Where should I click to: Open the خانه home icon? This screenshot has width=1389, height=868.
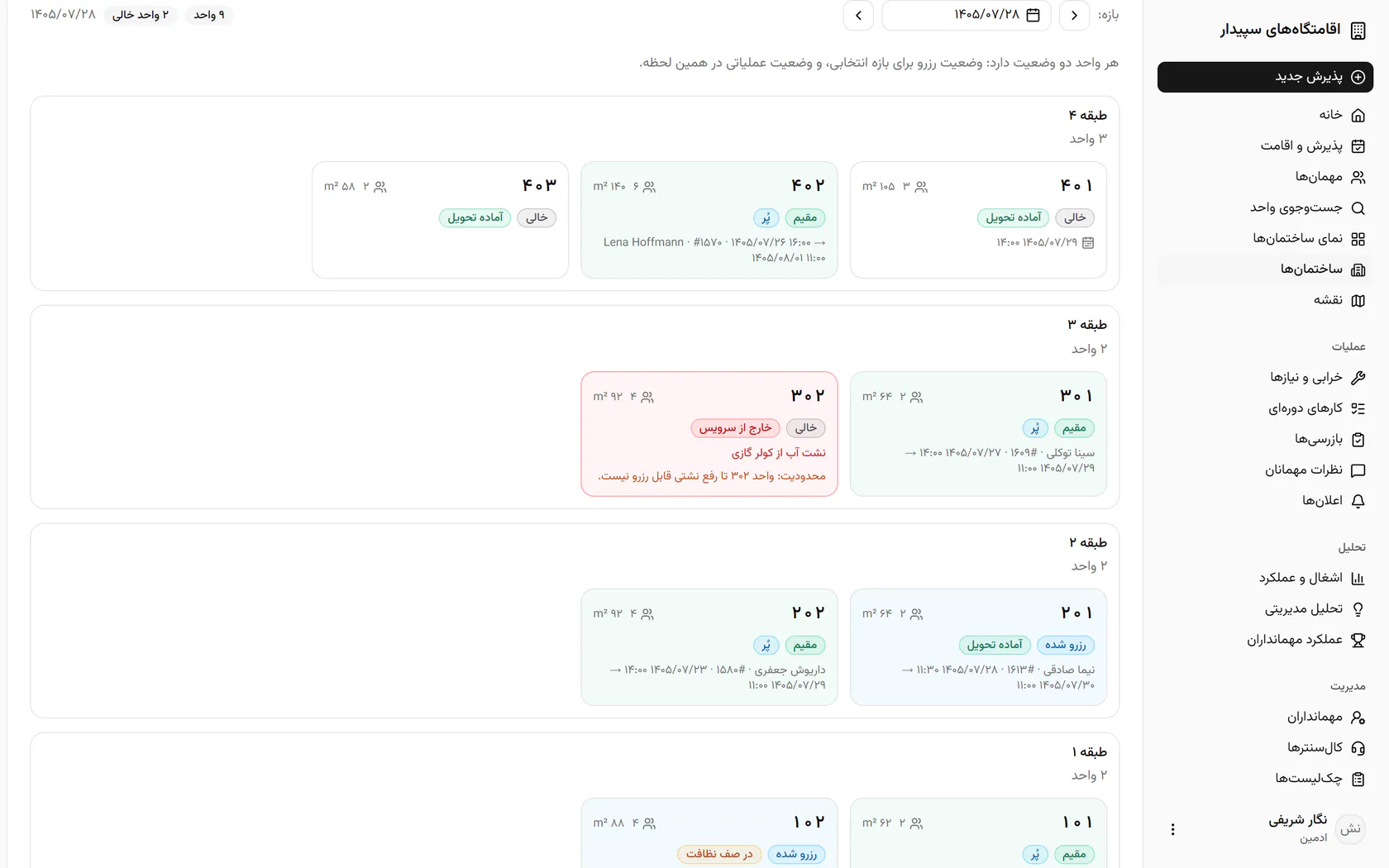click(1358, 116)
